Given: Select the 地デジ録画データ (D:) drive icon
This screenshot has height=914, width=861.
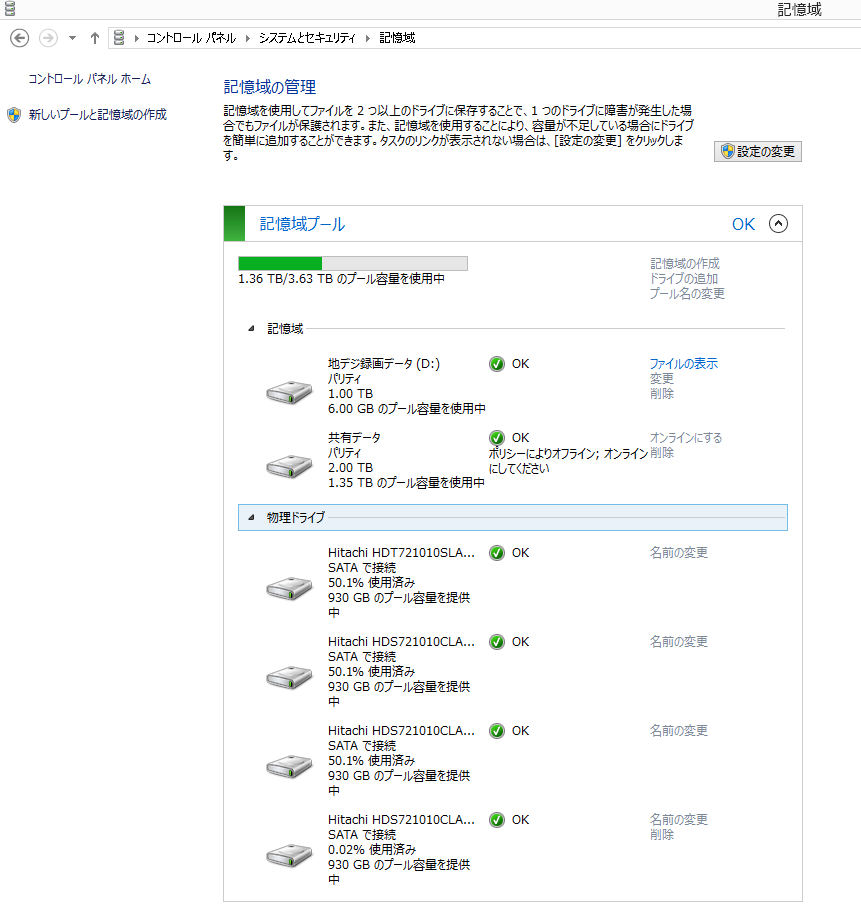Looking at the screenshot, I should pyautogui.click(x=288, y=390).
